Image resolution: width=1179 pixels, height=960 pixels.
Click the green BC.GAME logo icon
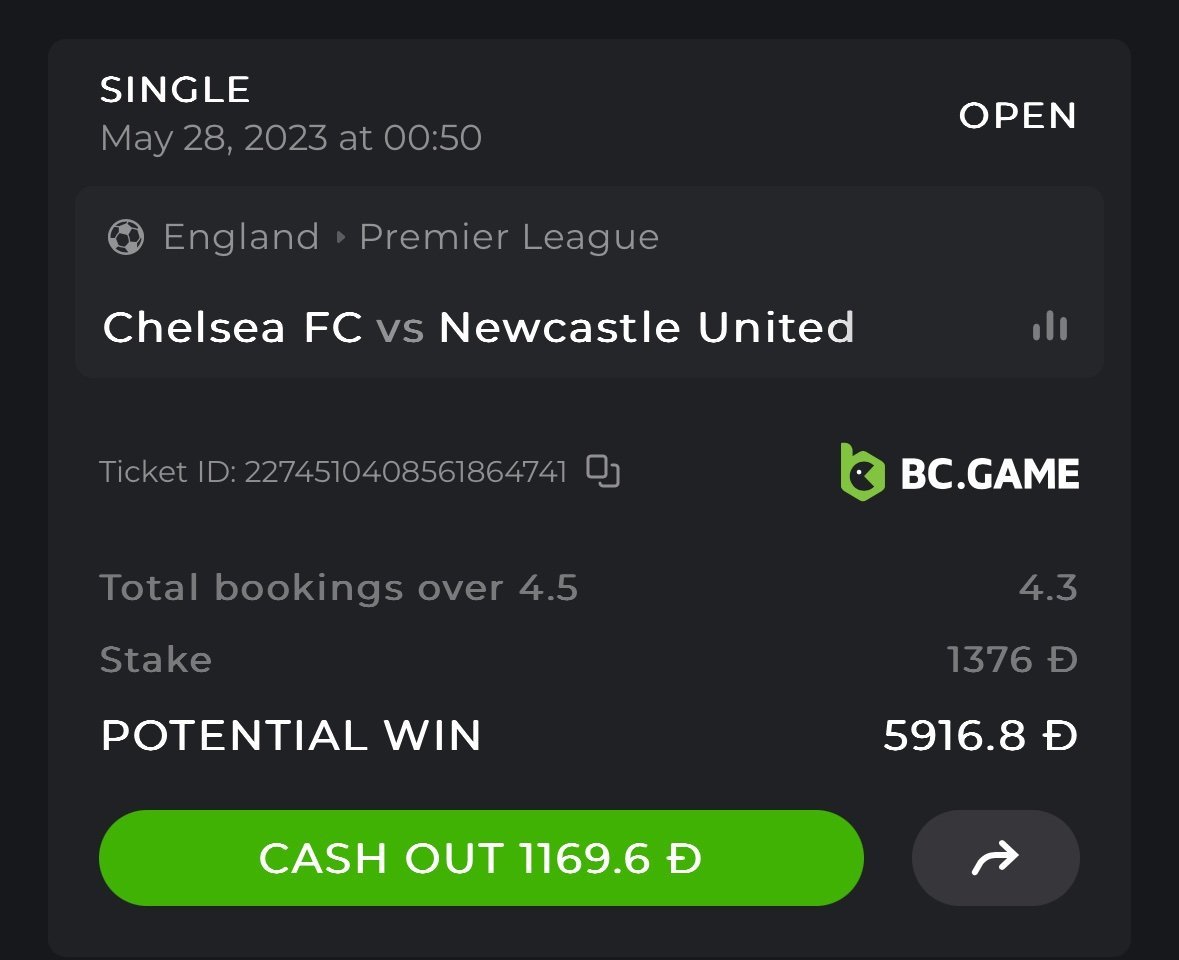pyautogui.click(x=862, y=472)
